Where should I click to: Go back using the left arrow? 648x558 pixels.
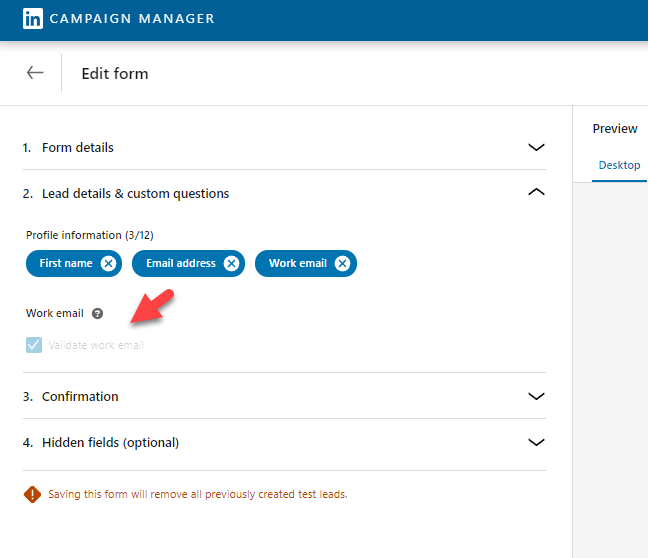click(35, 73)
